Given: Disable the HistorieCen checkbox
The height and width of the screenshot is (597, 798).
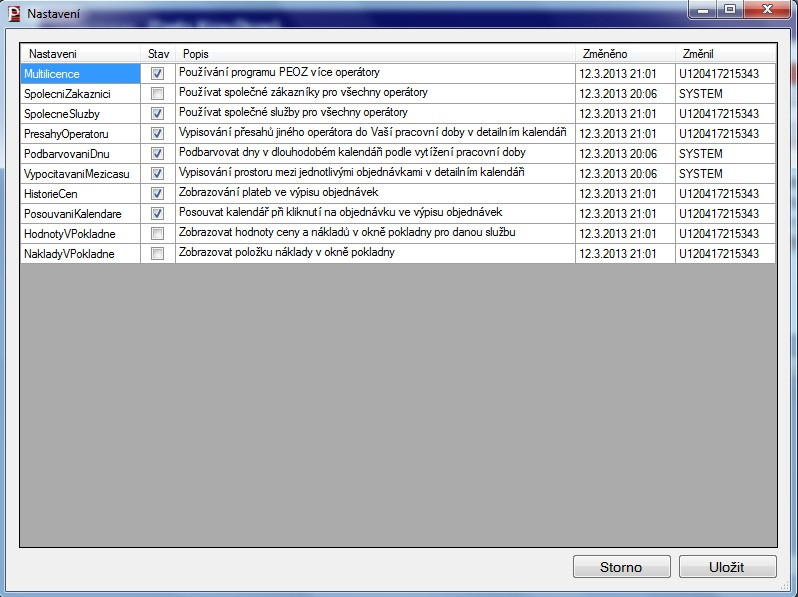Looking at the screenshot, I should [157, 193].
